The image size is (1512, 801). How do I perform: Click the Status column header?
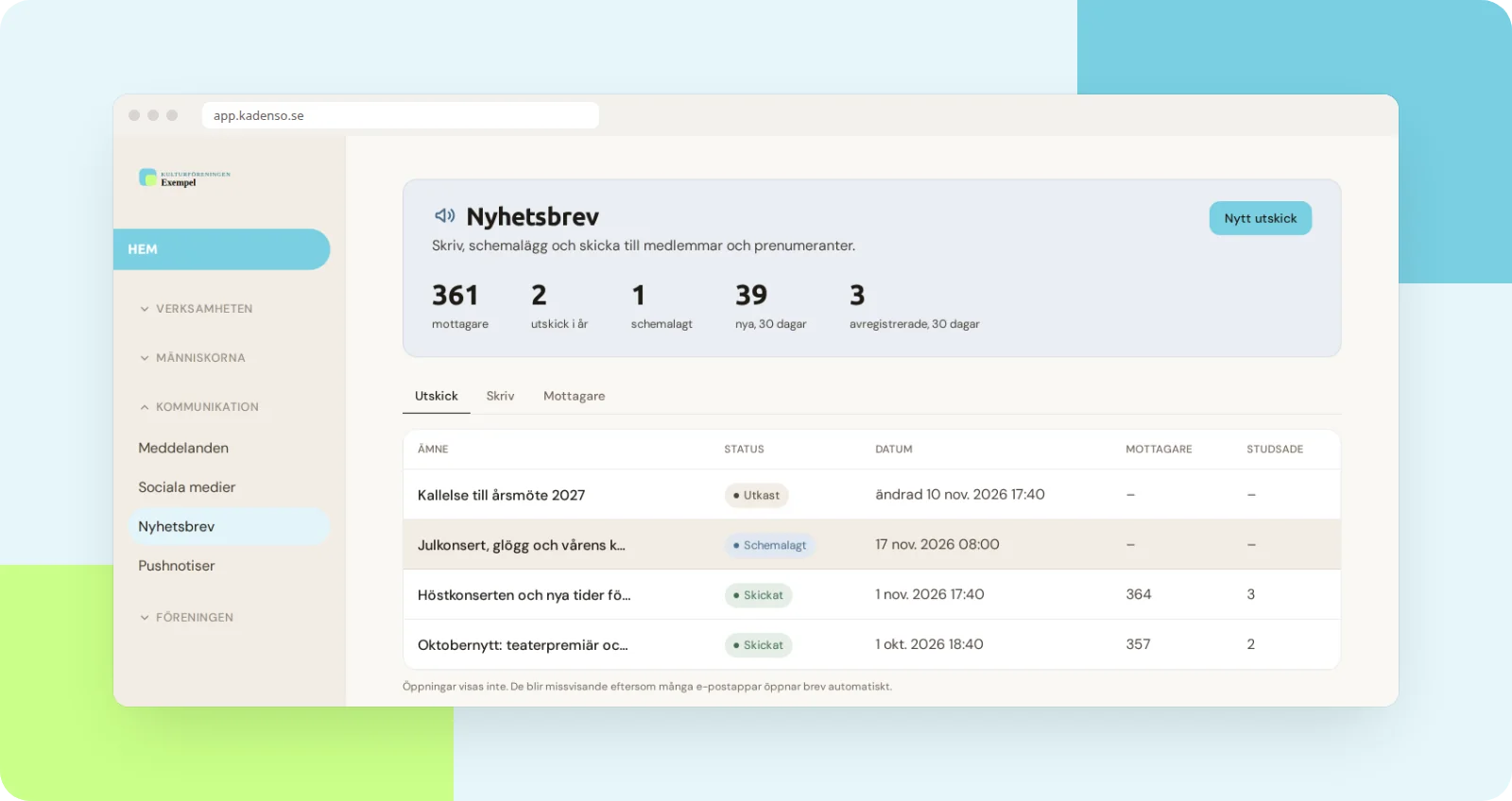pos(745,450)
